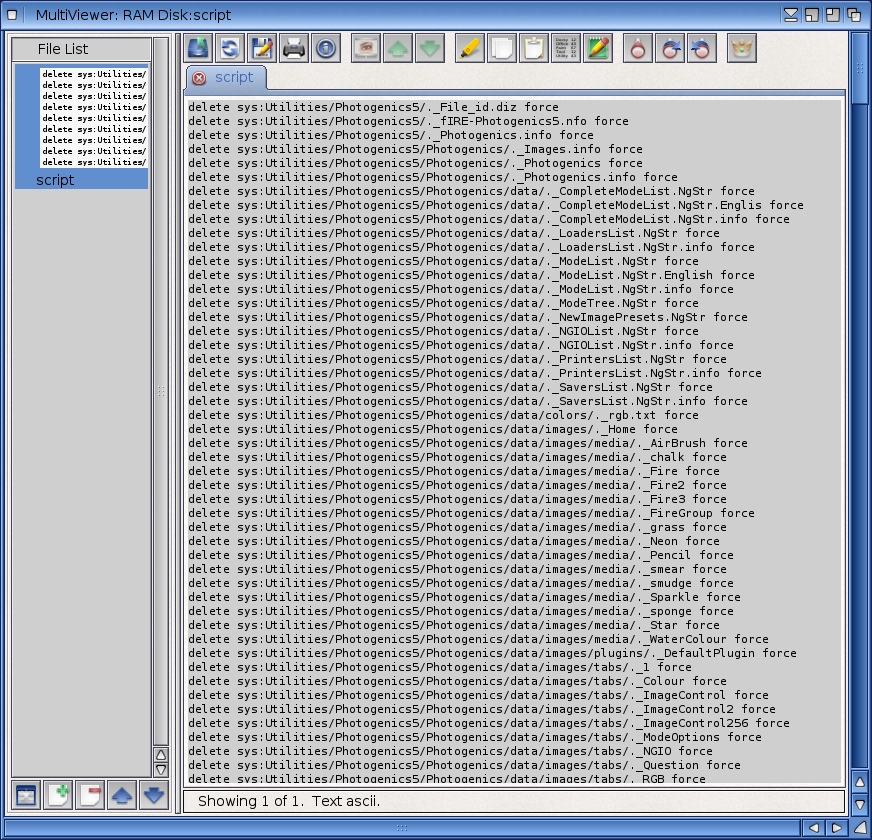Click the window close gadget in title bar
872x840 pixels.
tap(12, 14)
